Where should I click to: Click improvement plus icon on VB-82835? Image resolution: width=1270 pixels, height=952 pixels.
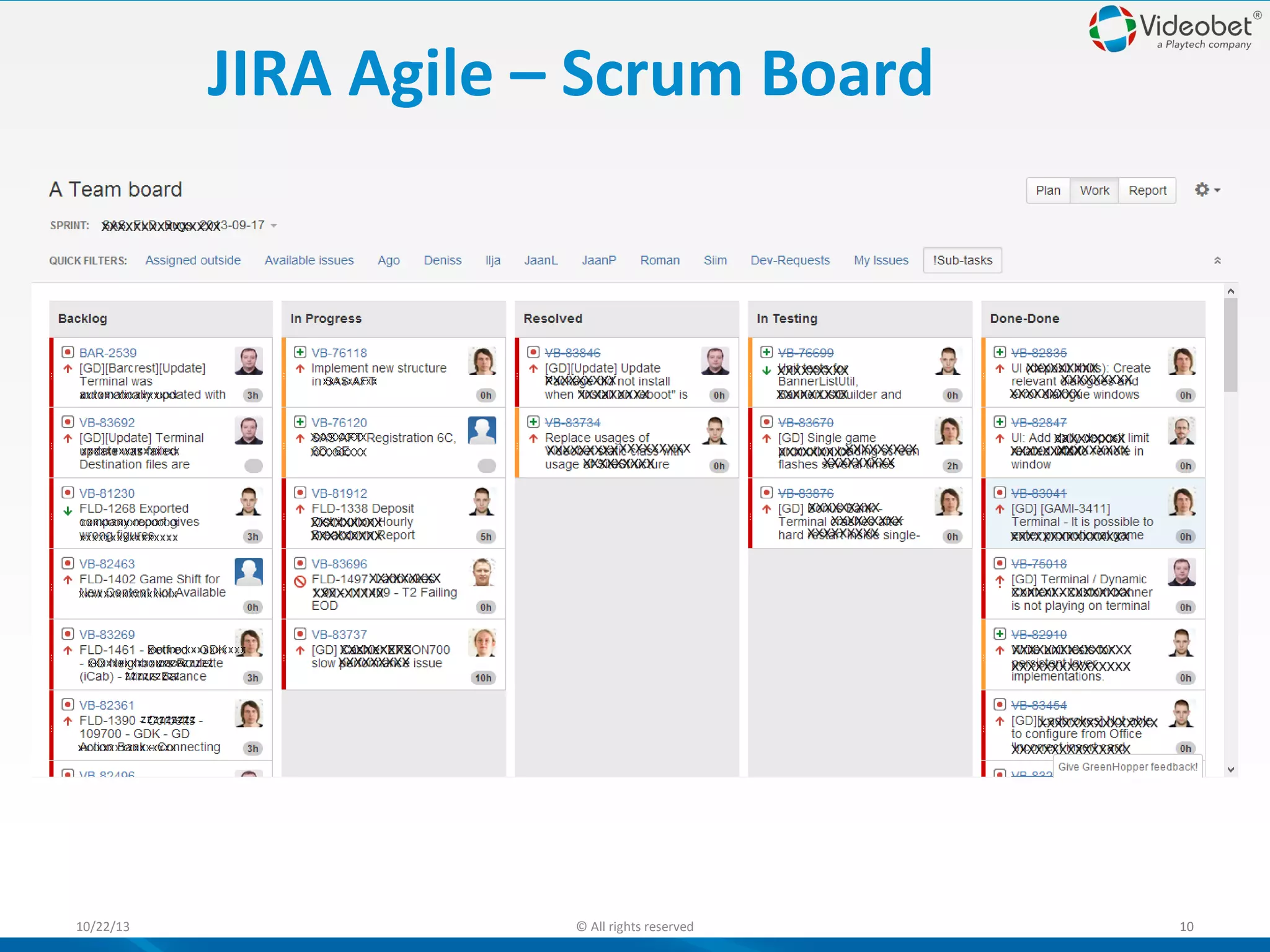(1000, 352)
